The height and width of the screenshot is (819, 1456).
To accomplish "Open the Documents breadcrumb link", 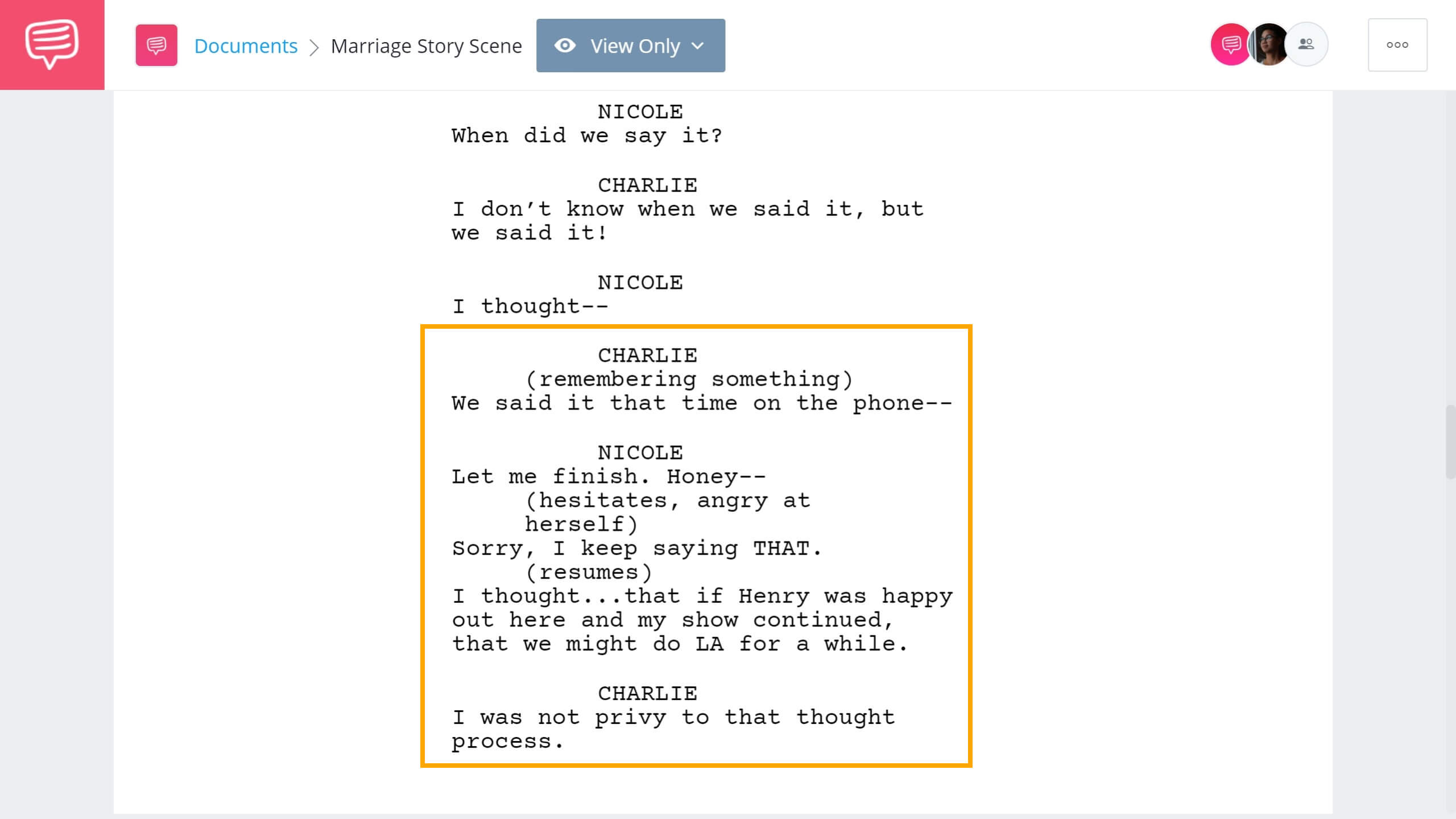I will pos(245,45).
